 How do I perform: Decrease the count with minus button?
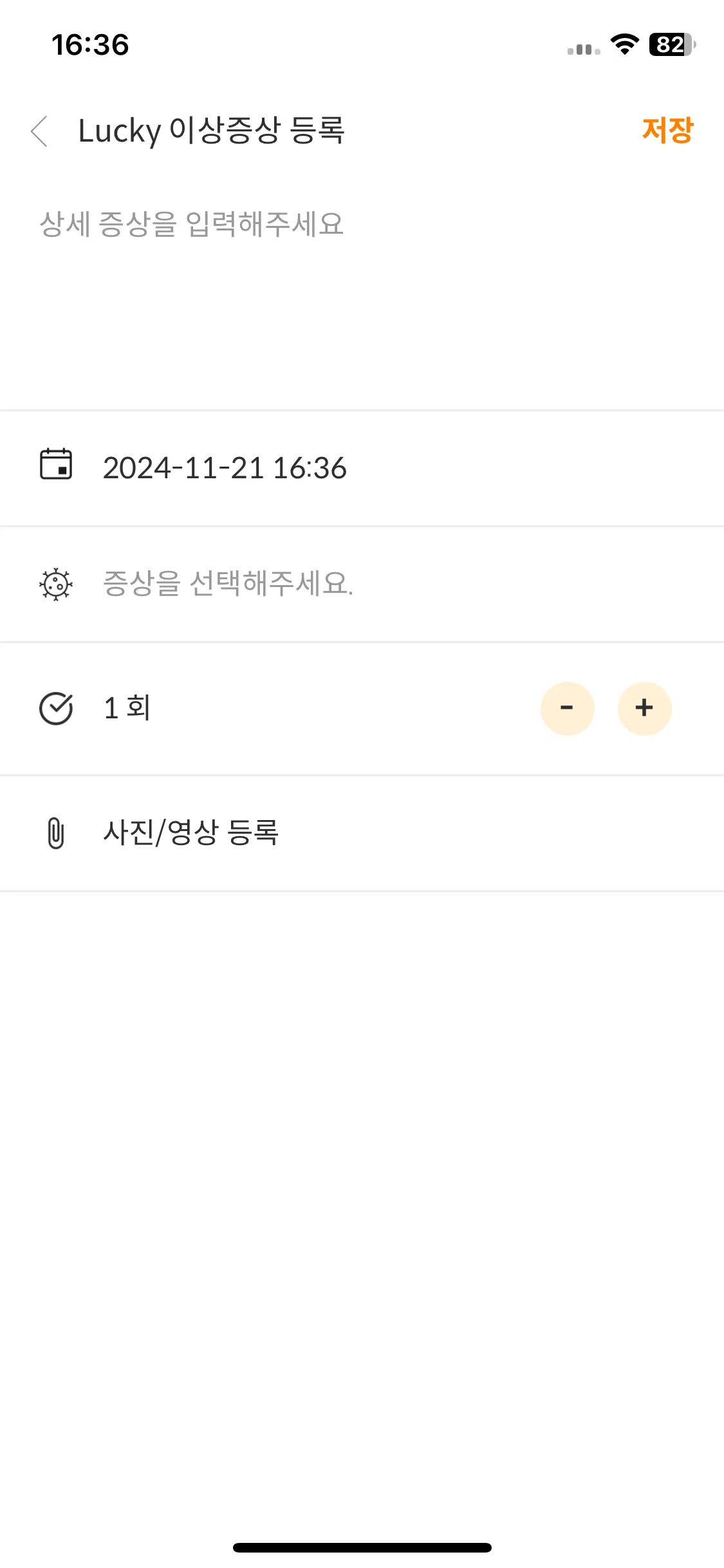pyautogui.click(x=567, y=708)
